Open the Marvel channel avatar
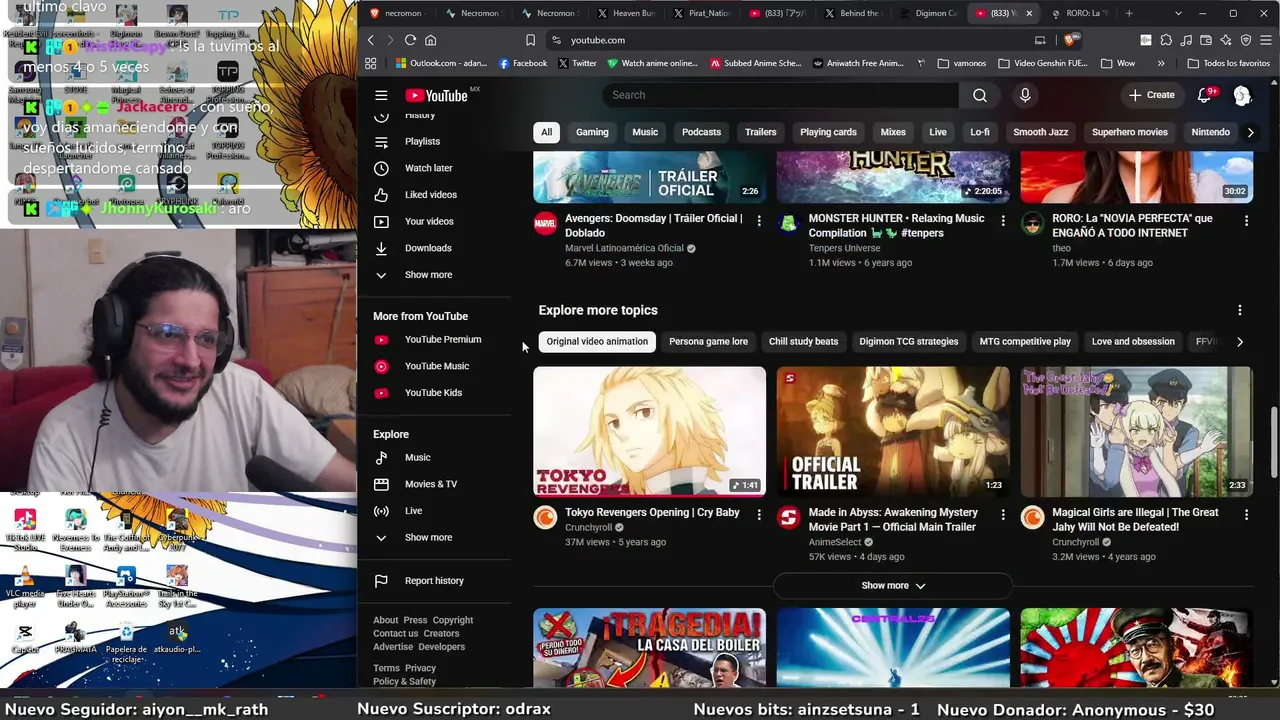This screenshot has width=1280, height=720. [545, 223]
